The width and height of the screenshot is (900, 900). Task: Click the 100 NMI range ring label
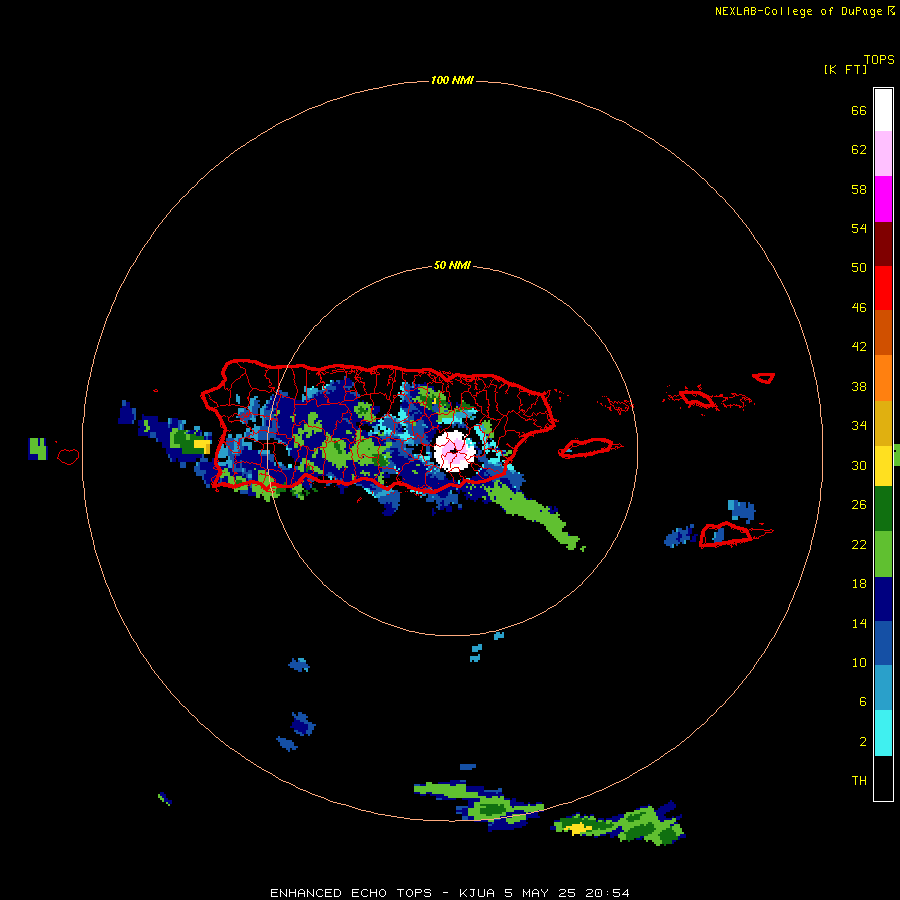(452, 80)
